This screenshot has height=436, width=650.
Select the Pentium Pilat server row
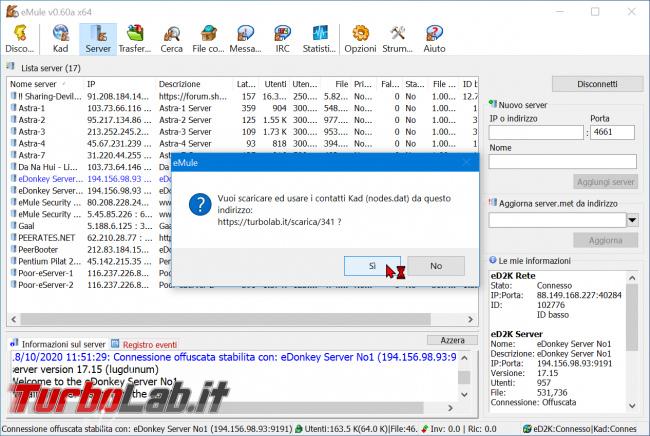tap(90, 262)
